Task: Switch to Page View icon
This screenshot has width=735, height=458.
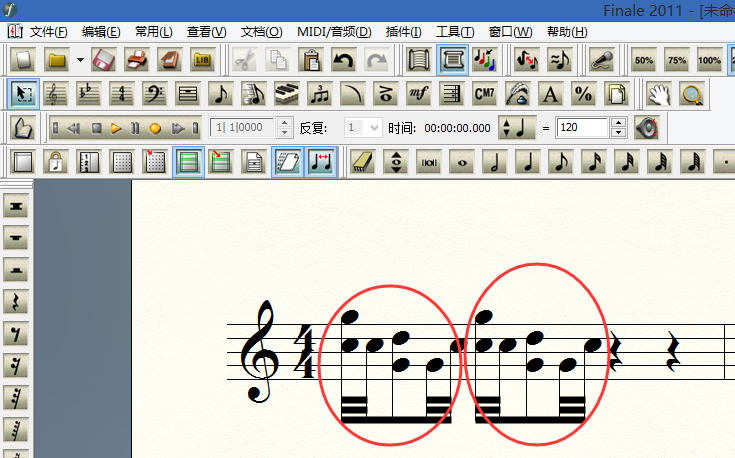Action: (419, 60)
